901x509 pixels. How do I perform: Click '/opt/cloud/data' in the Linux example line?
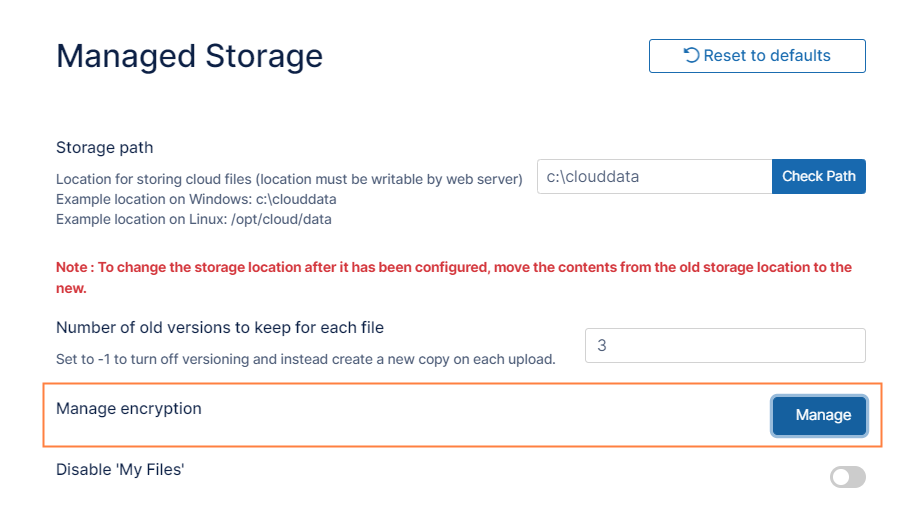tap(281, 218)
